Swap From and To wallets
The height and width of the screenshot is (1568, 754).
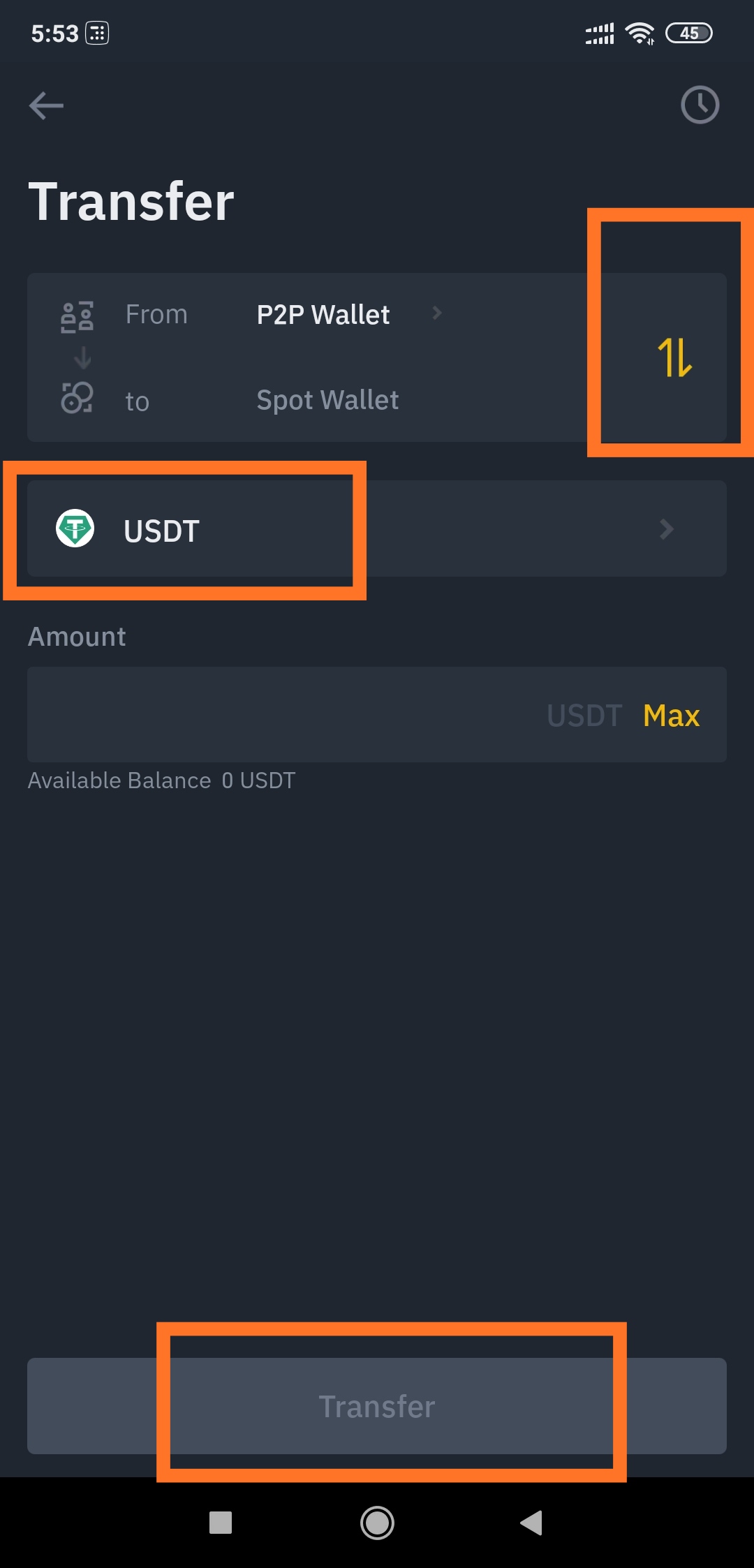pos(674,357)
